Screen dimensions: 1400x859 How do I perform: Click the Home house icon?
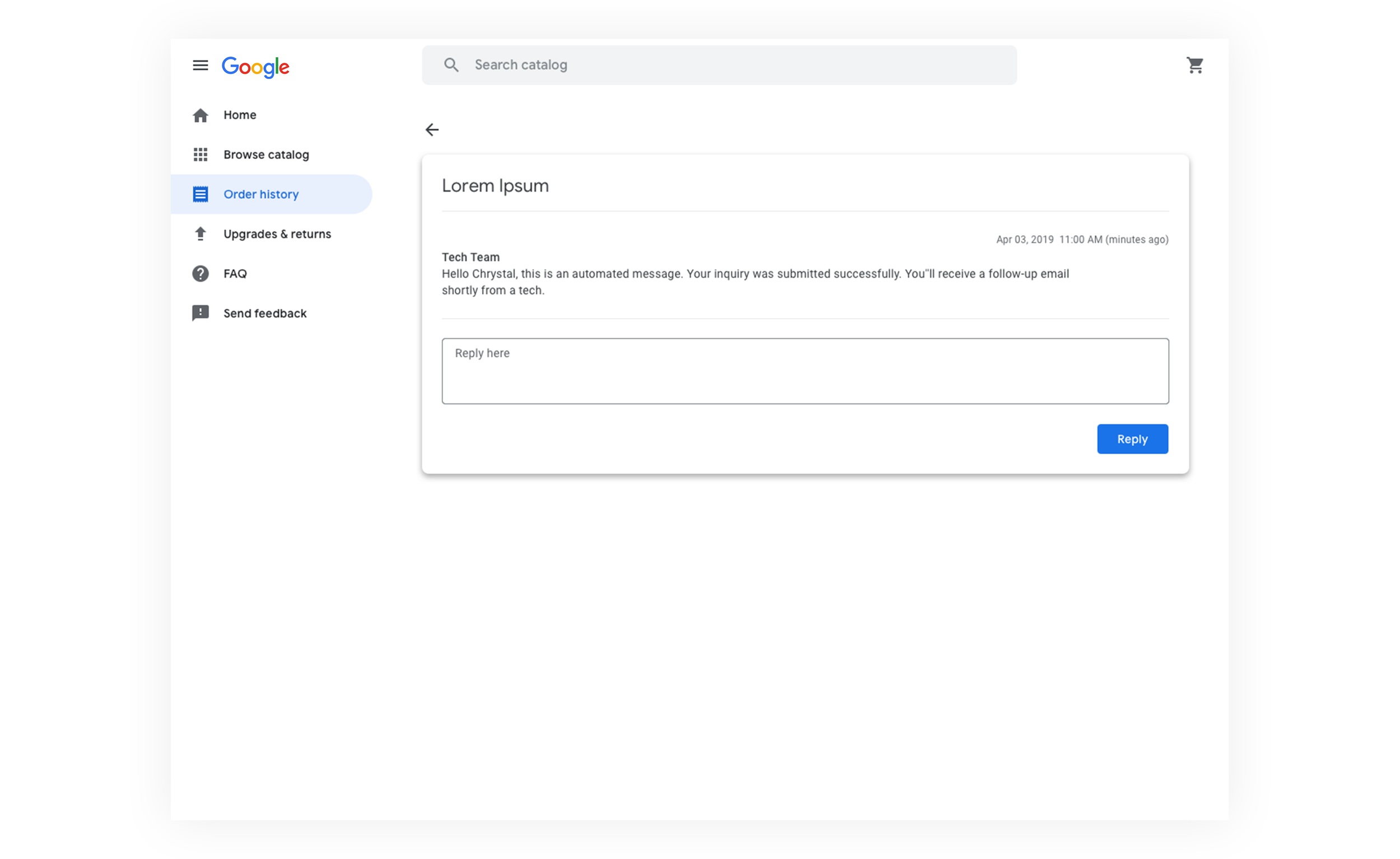[200, 115]
